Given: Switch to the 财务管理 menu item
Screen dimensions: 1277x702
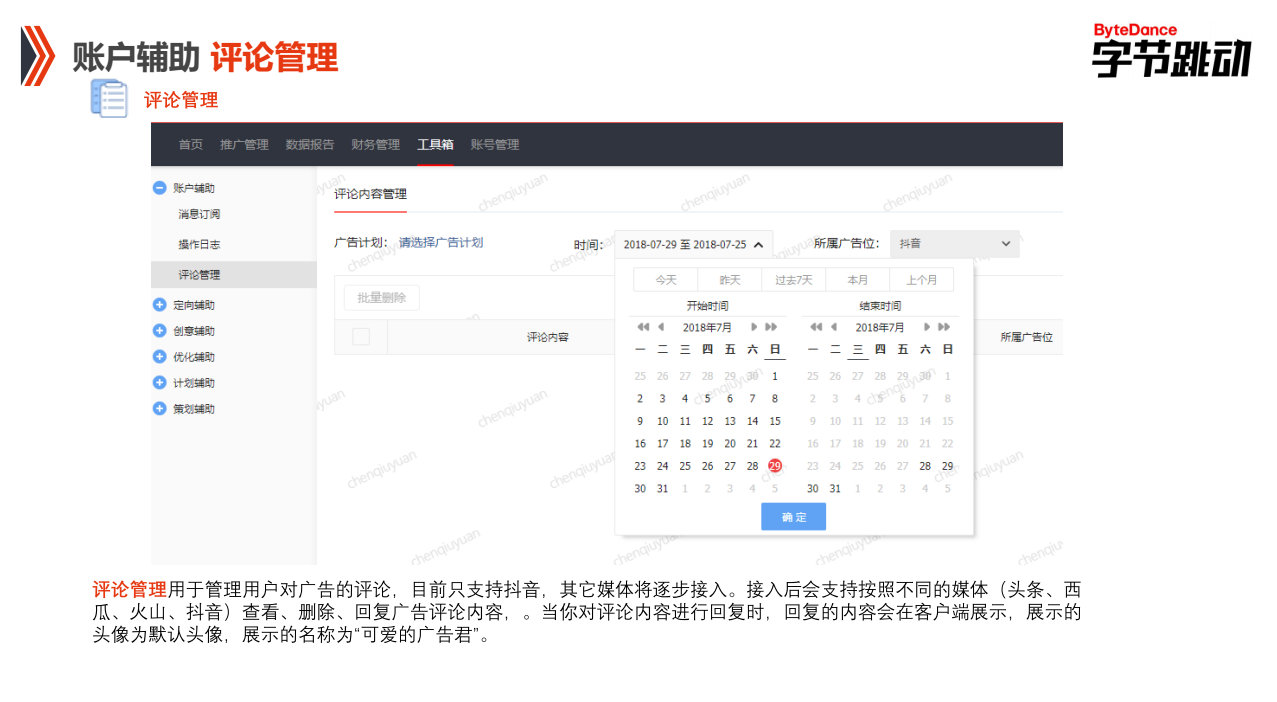Looking at the screenshot, I should tap(374, 144).
